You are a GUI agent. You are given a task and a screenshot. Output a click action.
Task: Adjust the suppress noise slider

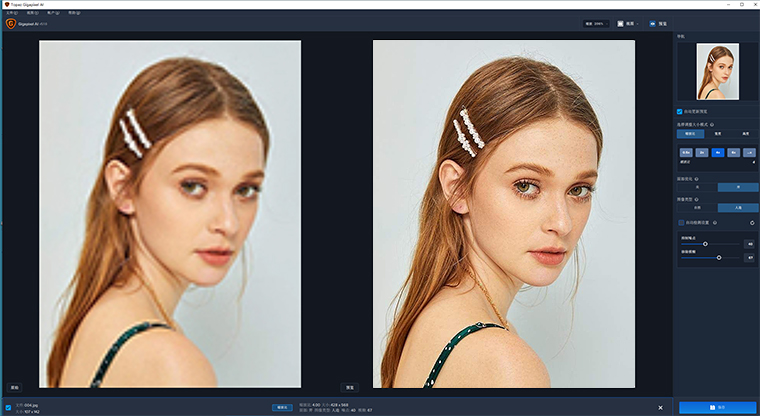tap(705, 243)
